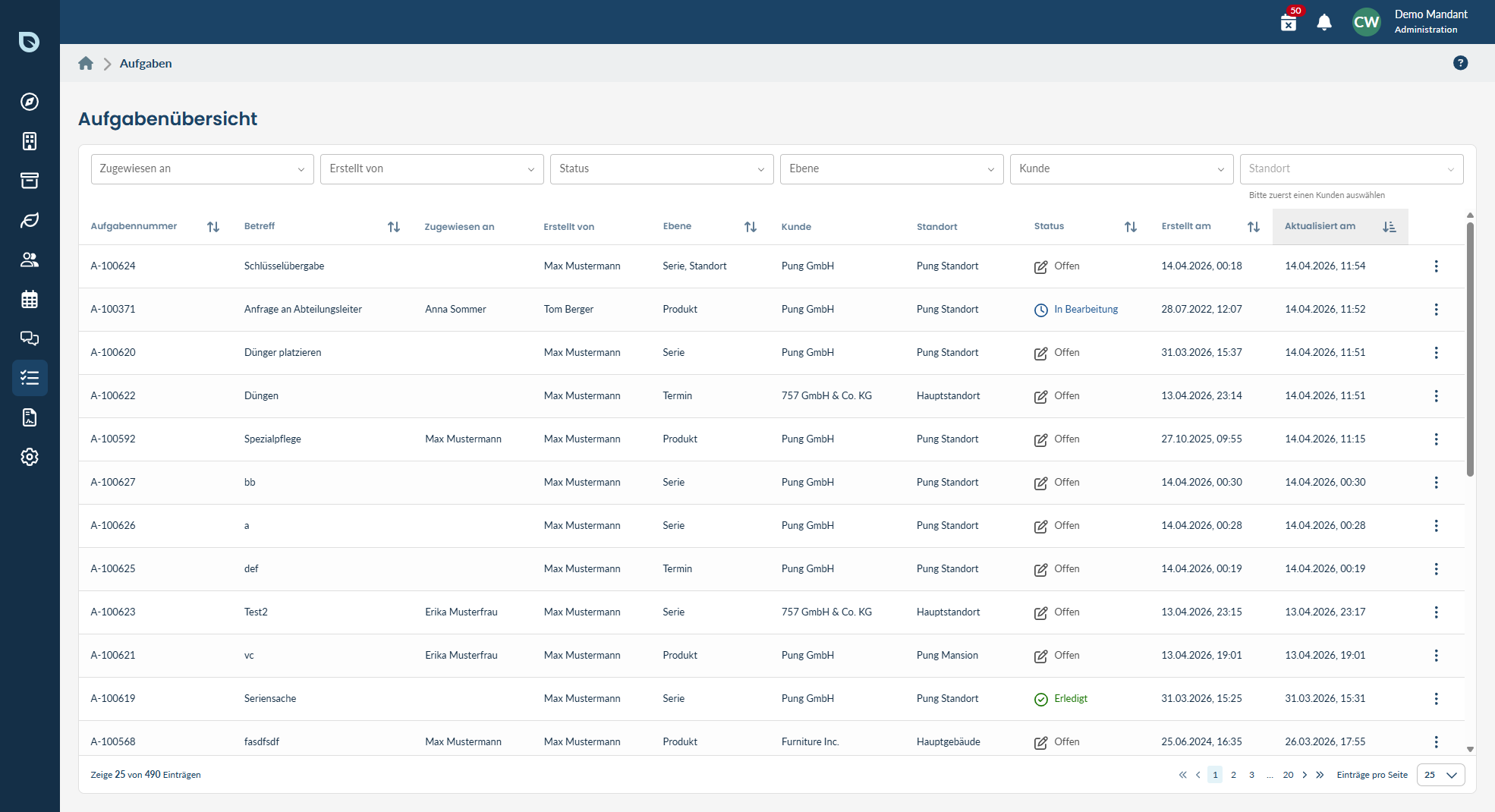Open the chat messages icon in sidebar
This screenshot has height=812, width=1495.
30,338
